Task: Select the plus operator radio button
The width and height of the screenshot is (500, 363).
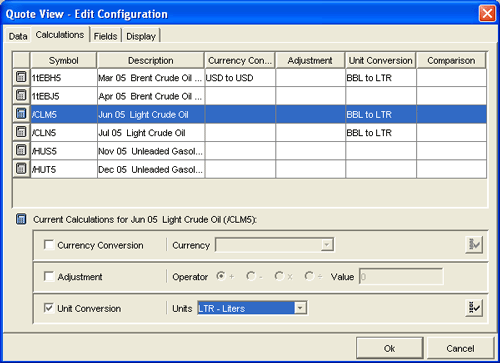Action: [x=221, y=276]
